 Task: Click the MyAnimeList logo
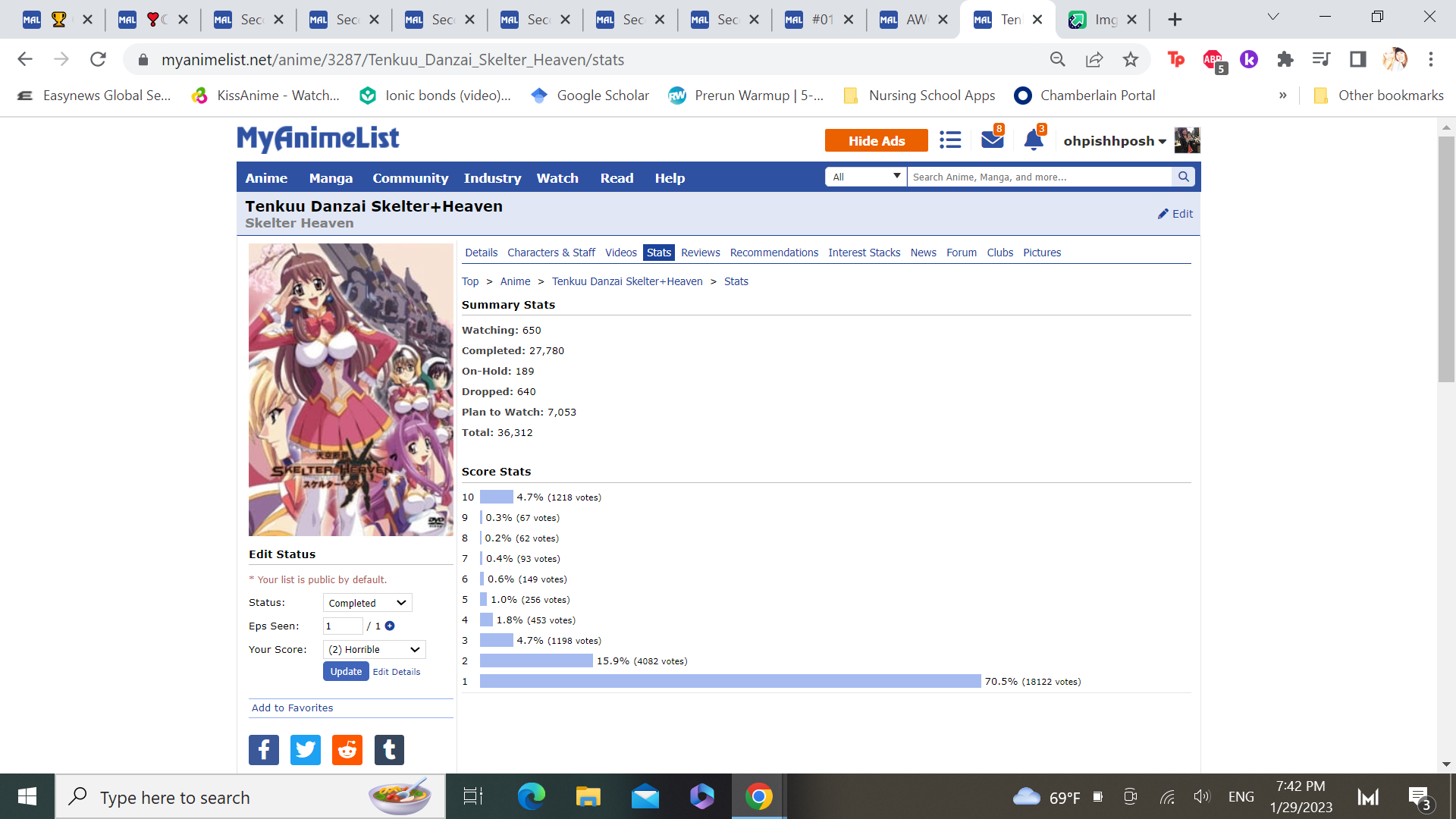[x=318, y=139]
